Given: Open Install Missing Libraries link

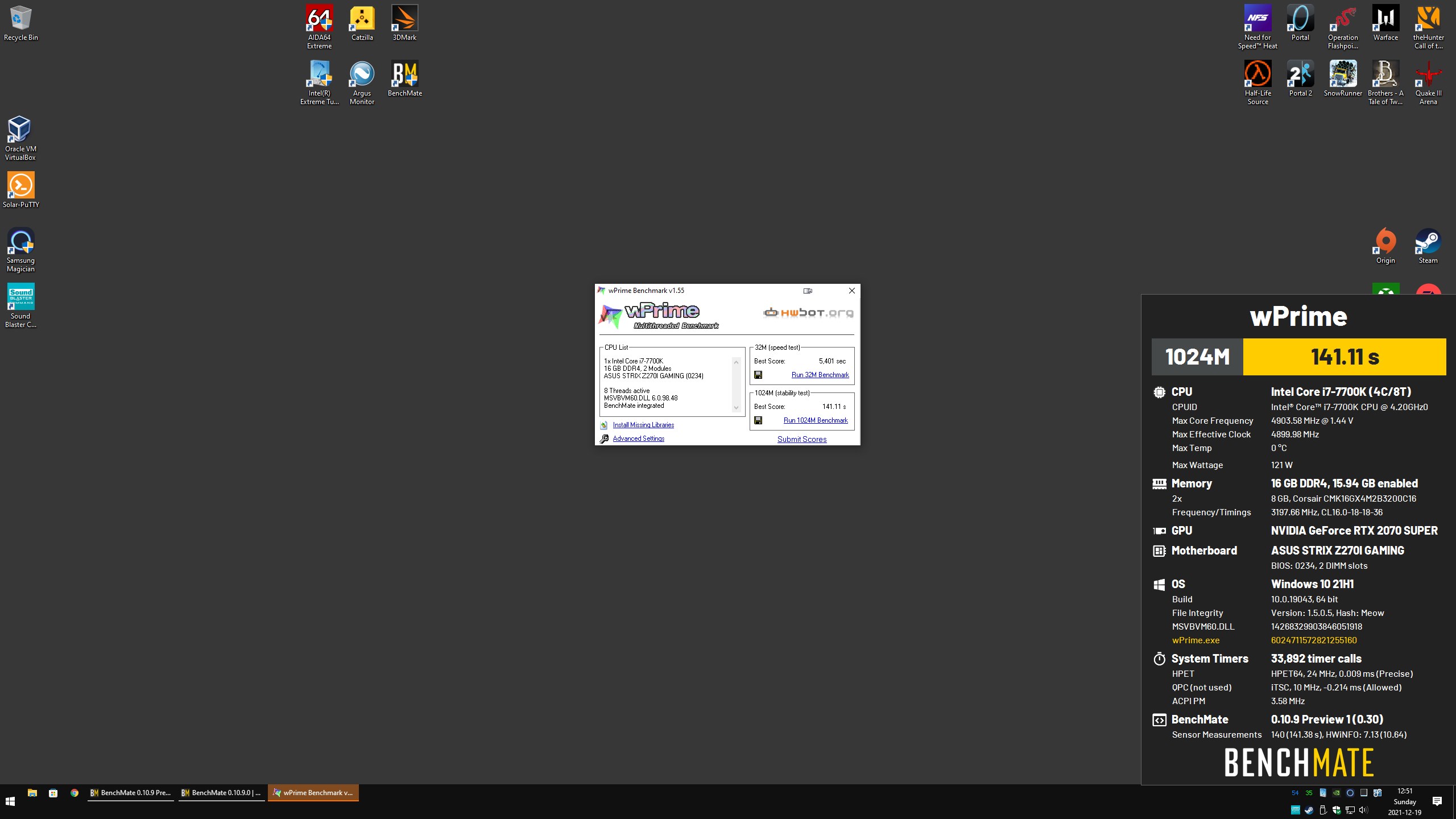Looking at the screenshot, I should pyautogui.click(x=643, y=425).
